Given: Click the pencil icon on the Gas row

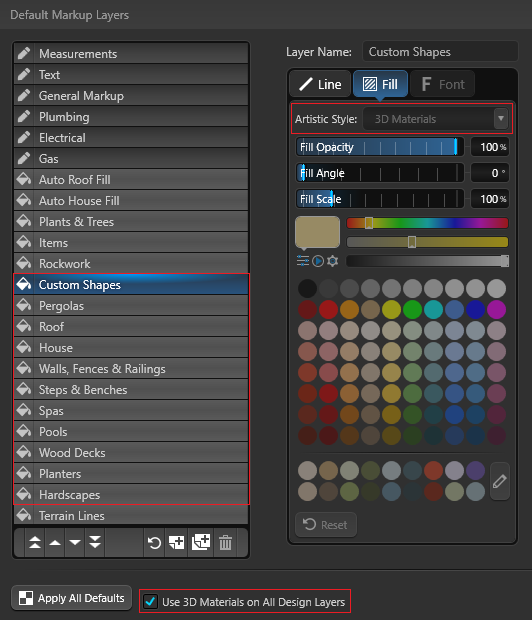Looking at the screenshot, I should coord(24,158).
